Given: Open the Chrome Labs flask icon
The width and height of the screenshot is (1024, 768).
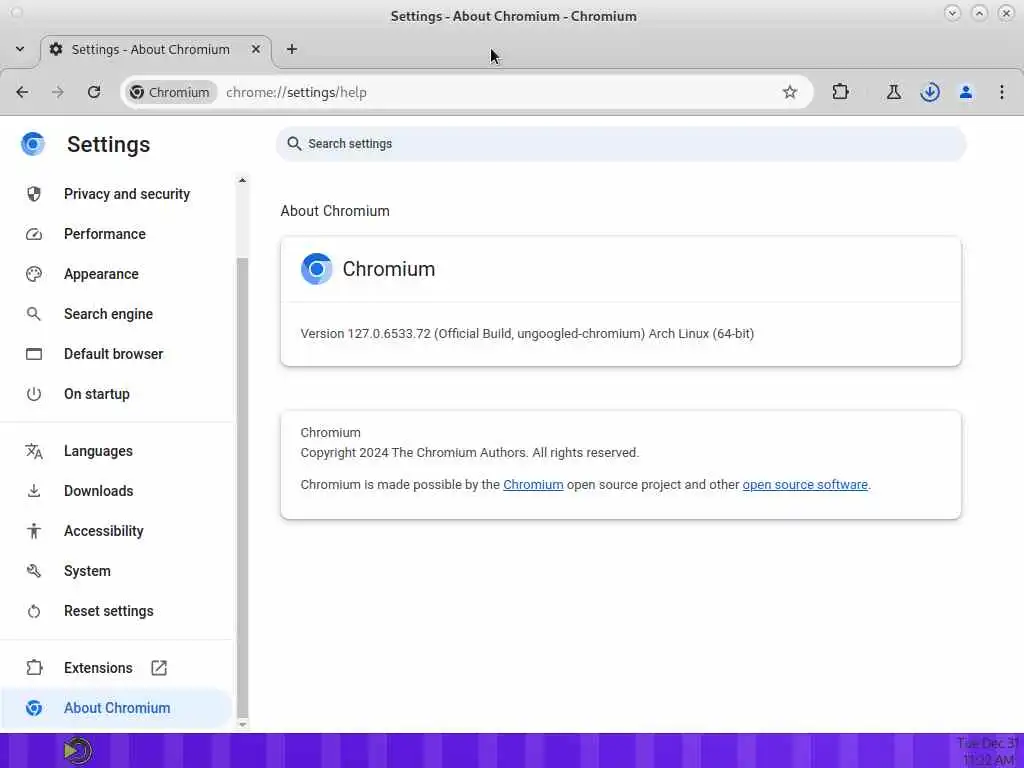Looking at the screenshot, I should tap(894, 92).
